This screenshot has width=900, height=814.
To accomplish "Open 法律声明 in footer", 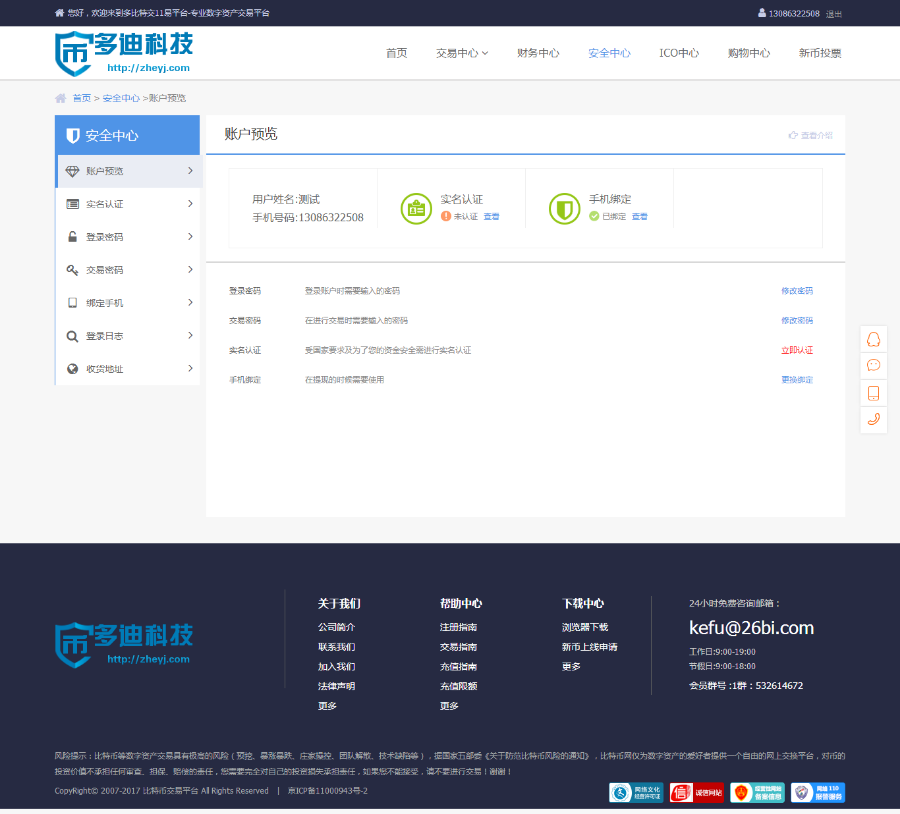I will 336,686.
